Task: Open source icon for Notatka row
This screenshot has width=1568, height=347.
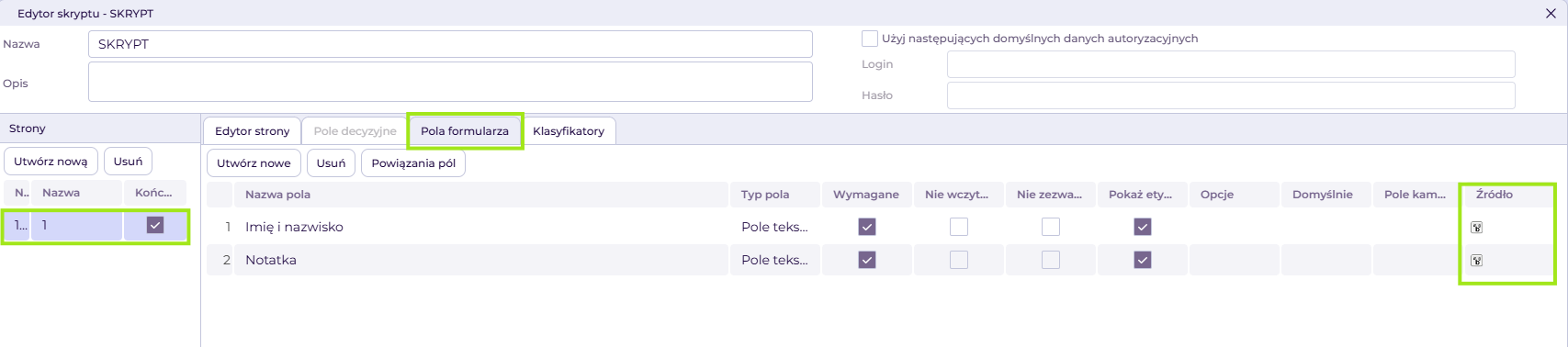Action: click(x=1476, y=260)
